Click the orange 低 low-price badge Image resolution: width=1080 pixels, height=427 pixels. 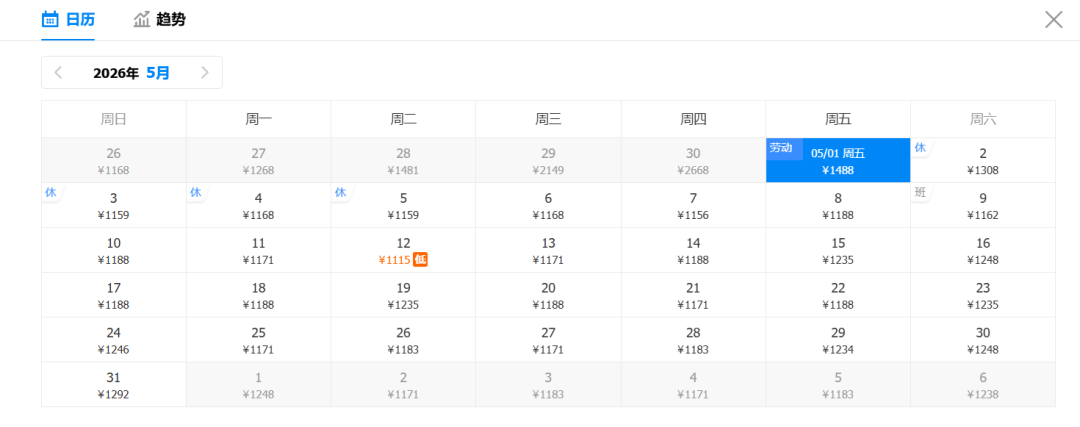coord(421,260)
